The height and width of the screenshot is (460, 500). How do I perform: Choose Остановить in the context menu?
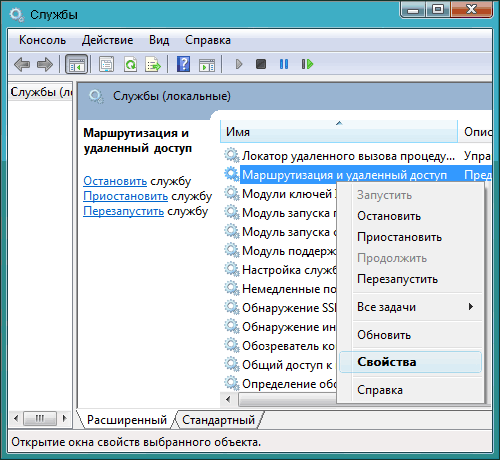click(411, 216)
